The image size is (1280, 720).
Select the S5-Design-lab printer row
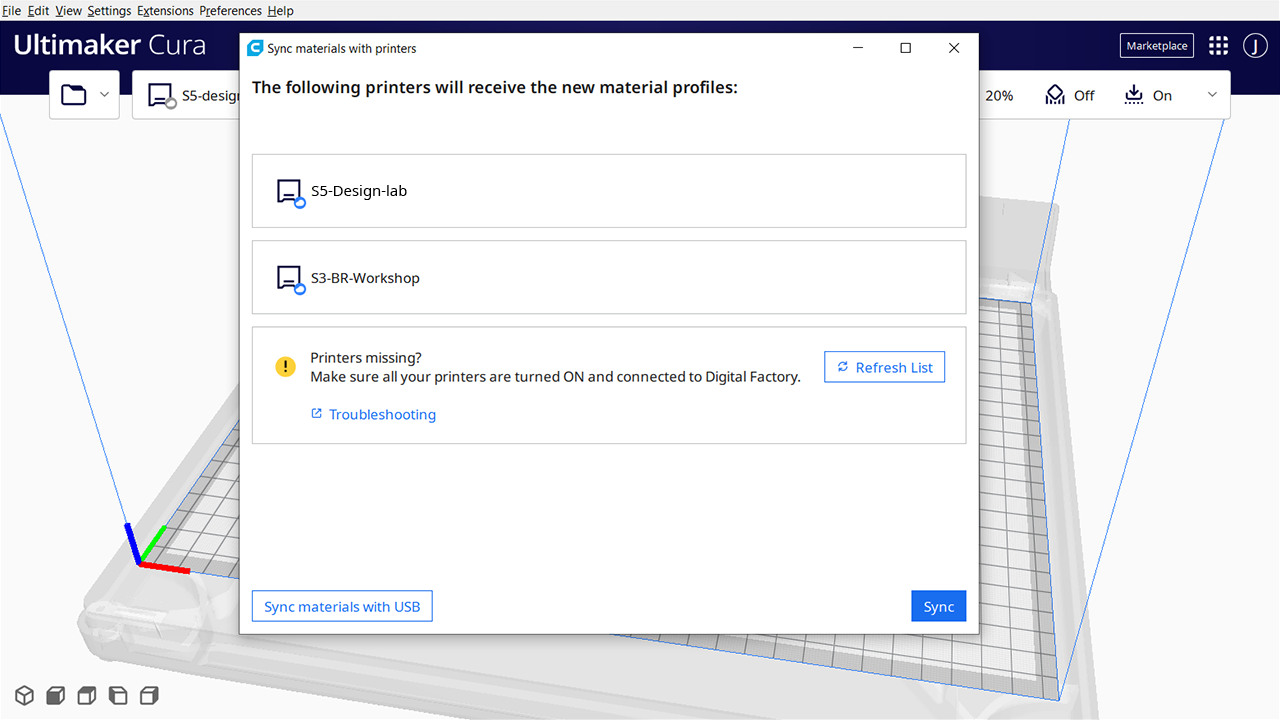[x=609, y=191]
